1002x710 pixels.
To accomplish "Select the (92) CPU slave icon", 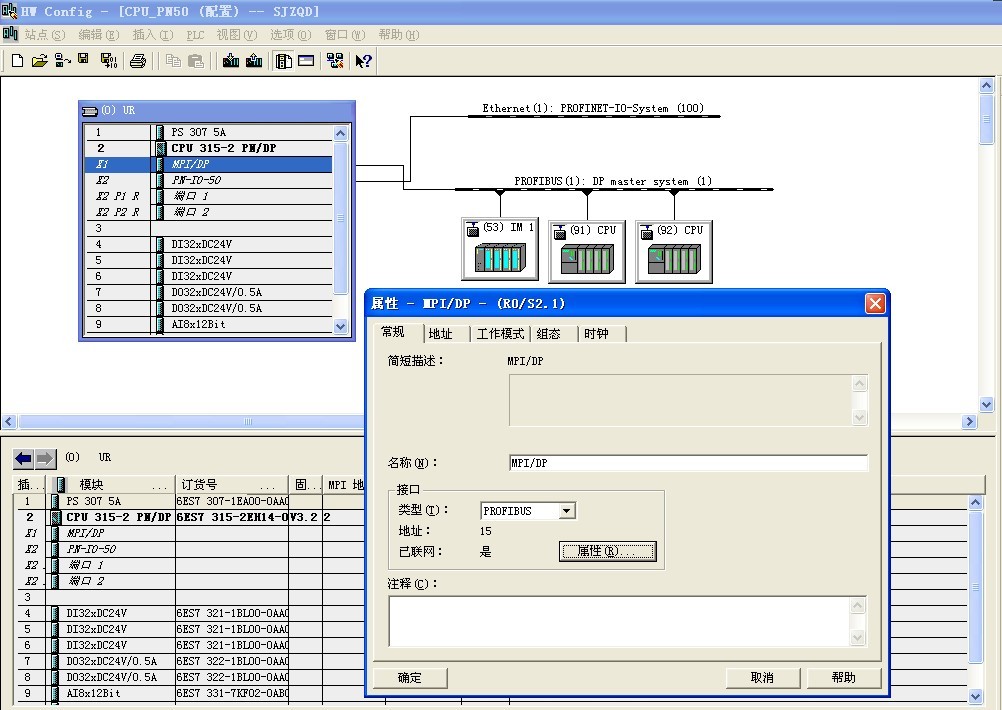I will pyautogui.click(x=674, y=252).
